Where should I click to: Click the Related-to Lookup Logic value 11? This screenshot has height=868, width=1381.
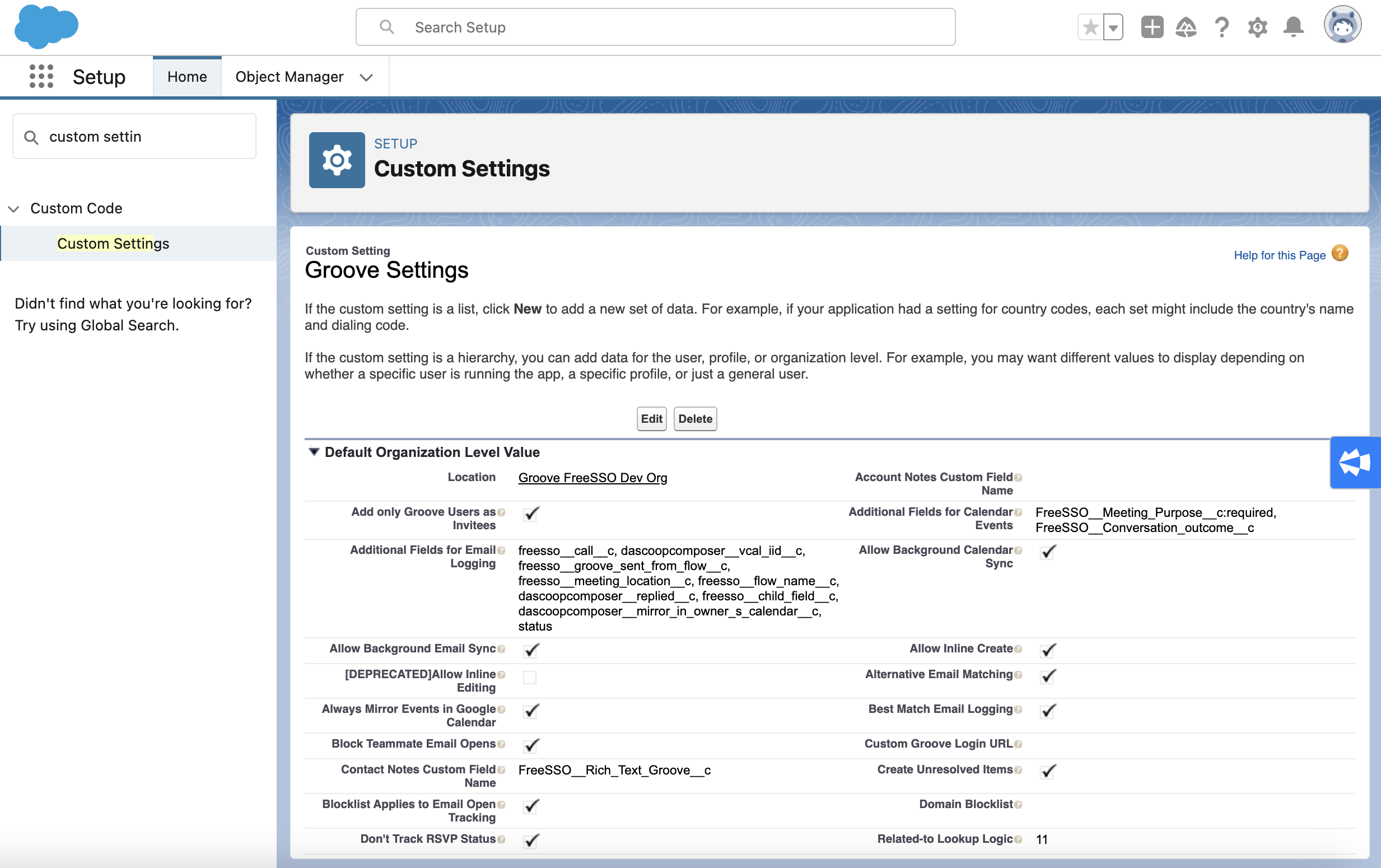1042,839
